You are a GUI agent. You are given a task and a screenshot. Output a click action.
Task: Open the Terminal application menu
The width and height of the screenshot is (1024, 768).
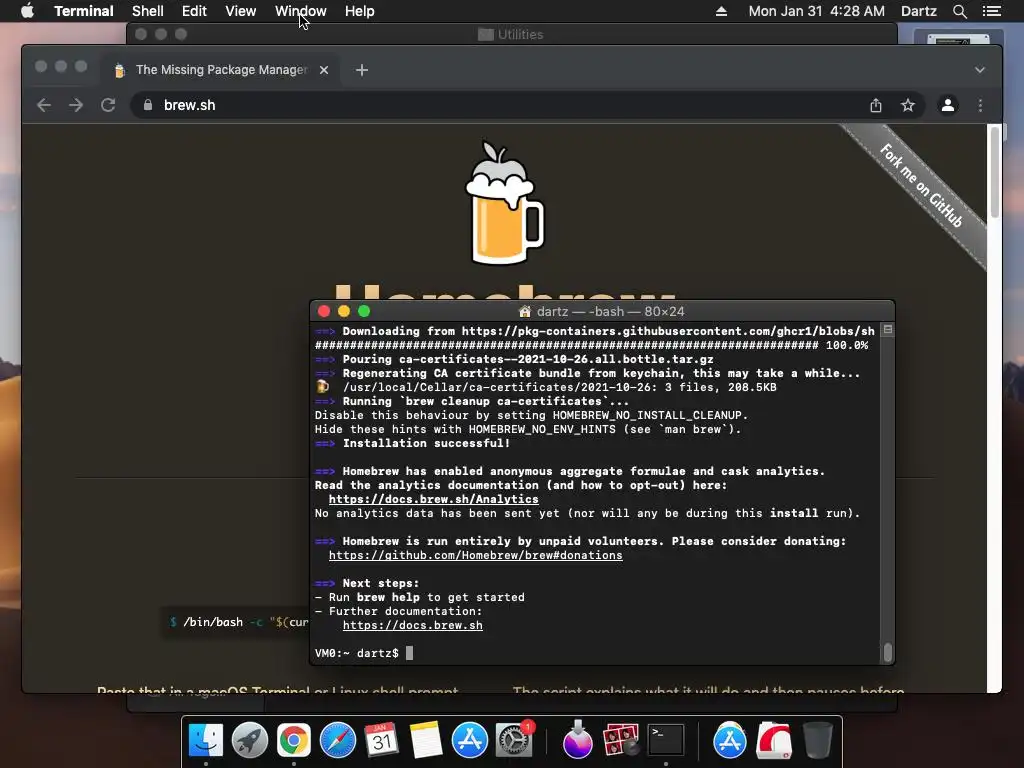click(x=84, y=11)
